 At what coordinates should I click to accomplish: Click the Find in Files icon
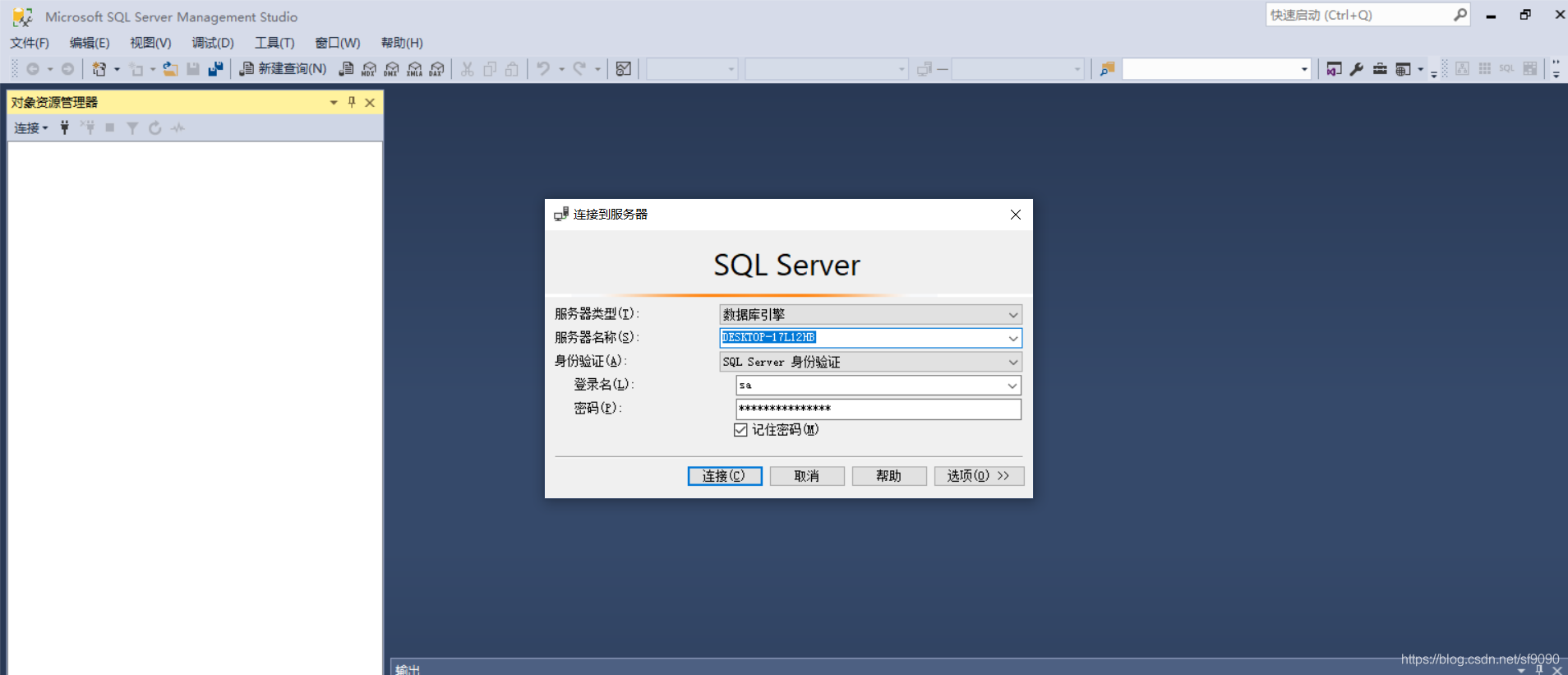1108,69
